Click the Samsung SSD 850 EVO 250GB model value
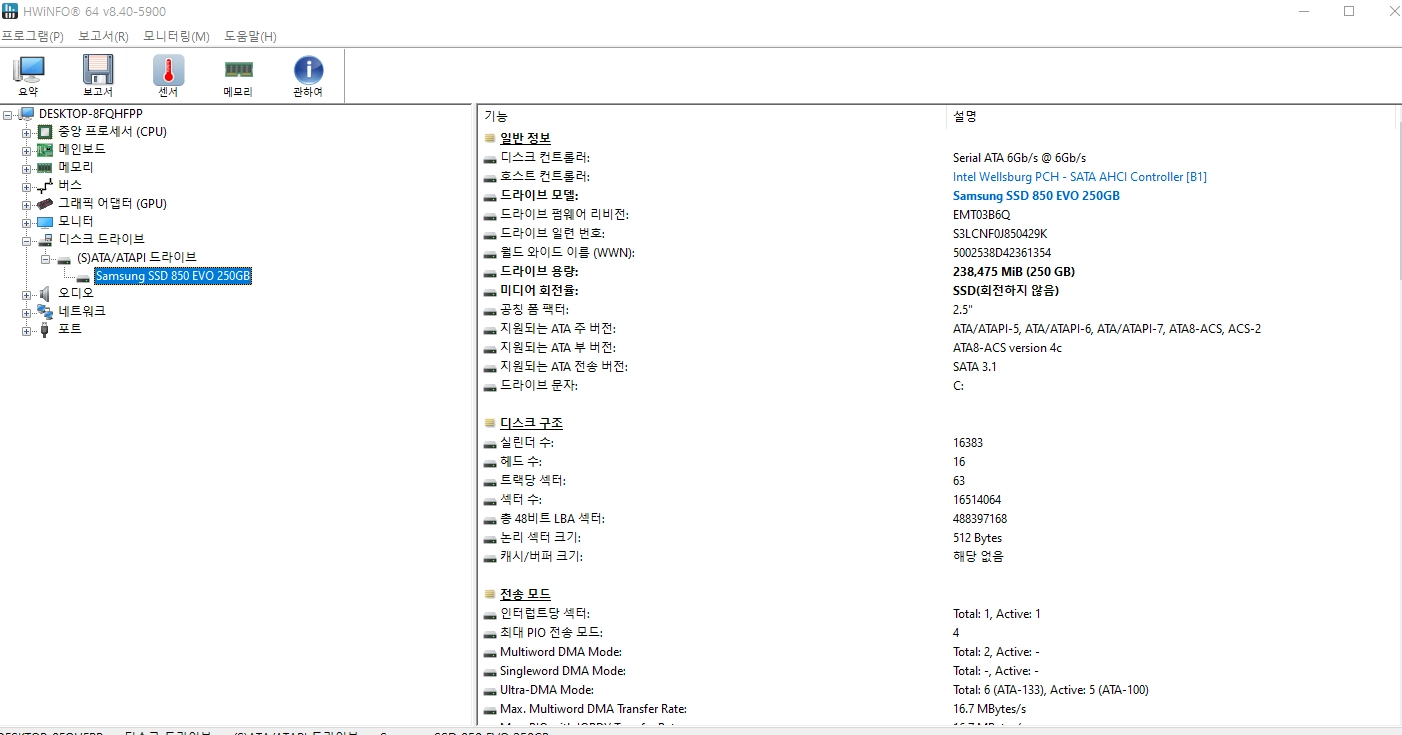This screenshot has height=735, width=1402. click(x=1036, y=196)
